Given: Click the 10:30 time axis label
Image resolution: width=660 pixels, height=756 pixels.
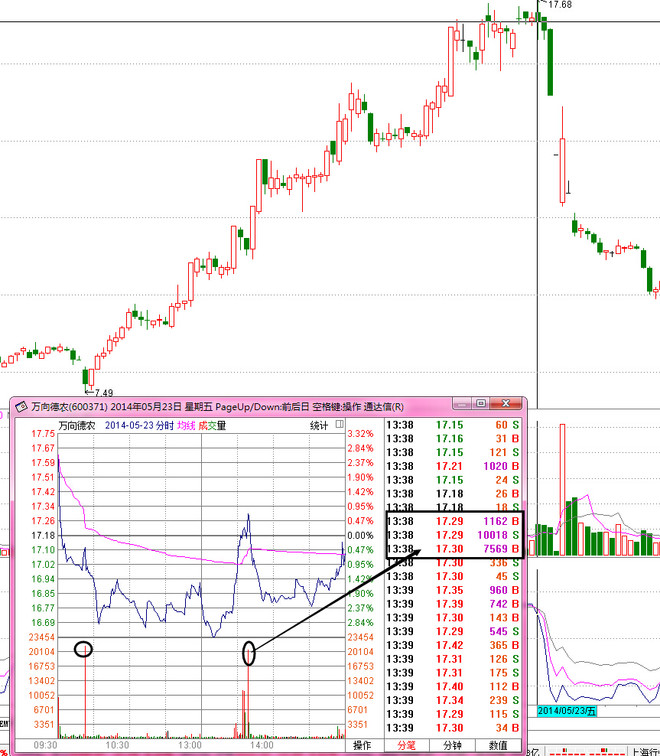Looking at the screenshot, I should tap(117, 745).
